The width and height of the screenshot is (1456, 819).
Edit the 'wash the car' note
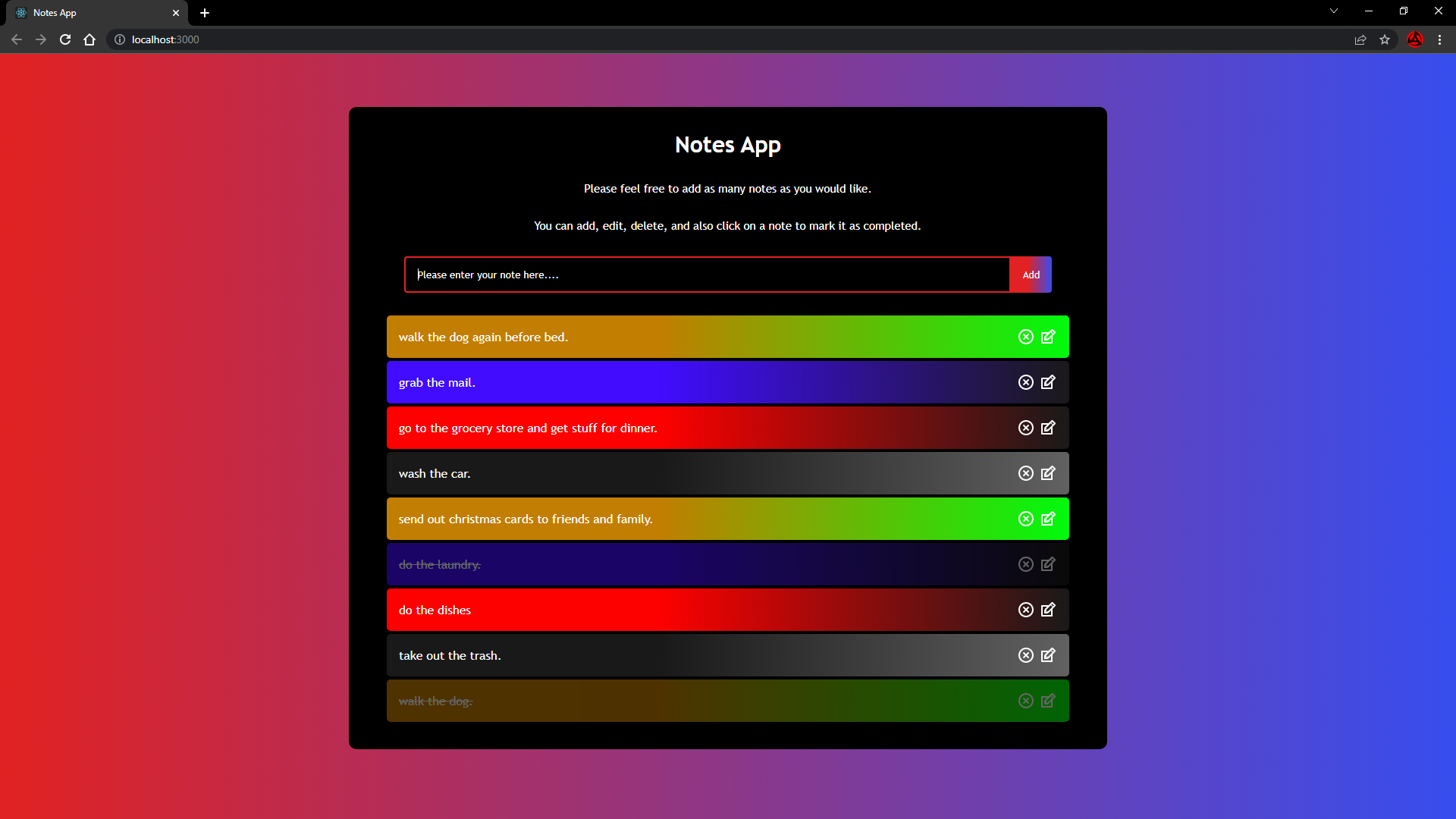1048,473
